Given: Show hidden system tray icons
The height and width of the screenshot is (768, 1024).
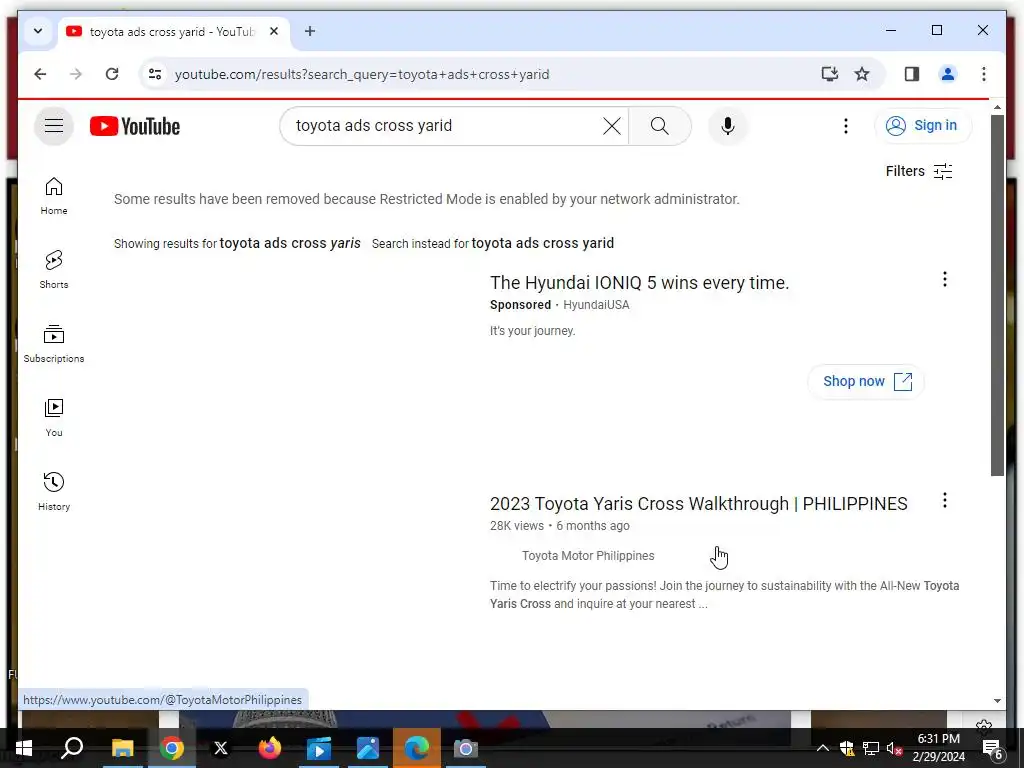Looking at the screenshot, I should coord(822,748).
